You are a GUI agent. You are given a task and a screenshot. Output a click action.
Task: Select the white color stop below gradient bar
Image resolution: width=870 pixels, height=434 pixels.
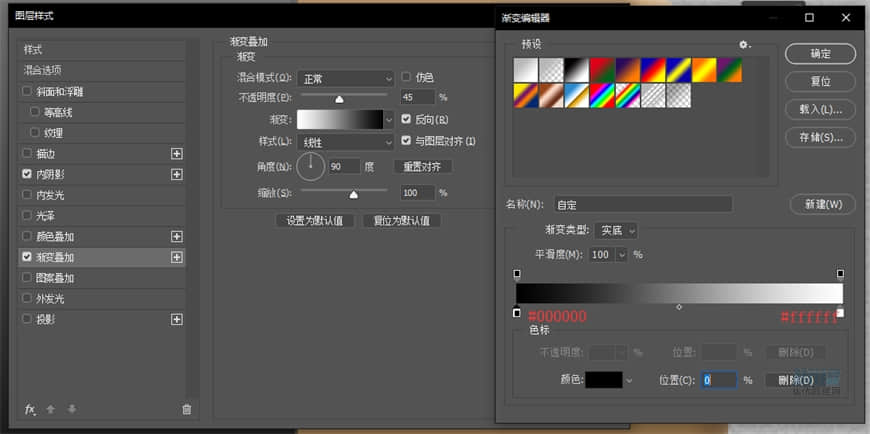point(840,313)
